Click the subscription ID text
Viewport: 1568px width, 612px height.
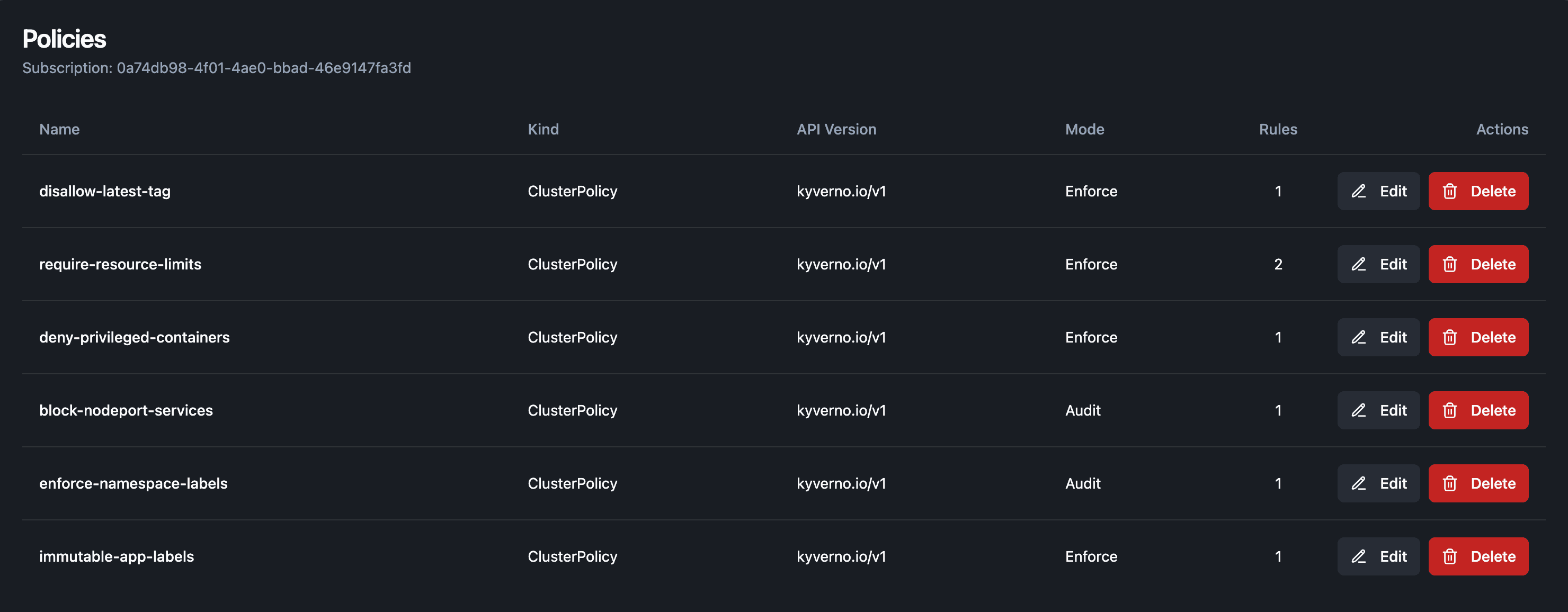[x=264, y=68]
